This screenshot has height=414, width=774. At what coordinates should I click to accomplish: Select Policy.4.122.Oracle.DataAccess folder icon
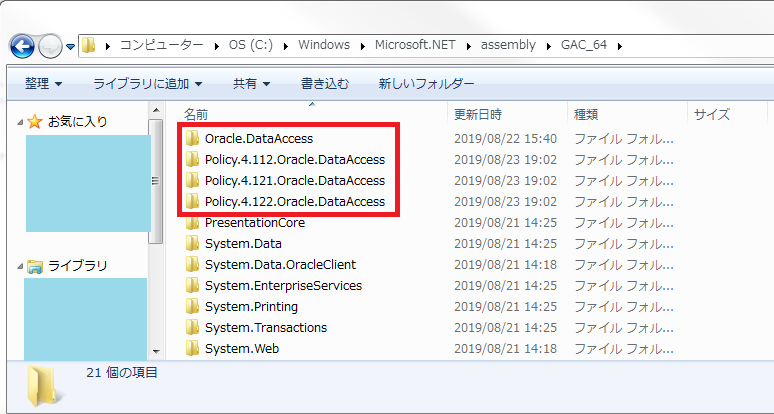(192, 202)
